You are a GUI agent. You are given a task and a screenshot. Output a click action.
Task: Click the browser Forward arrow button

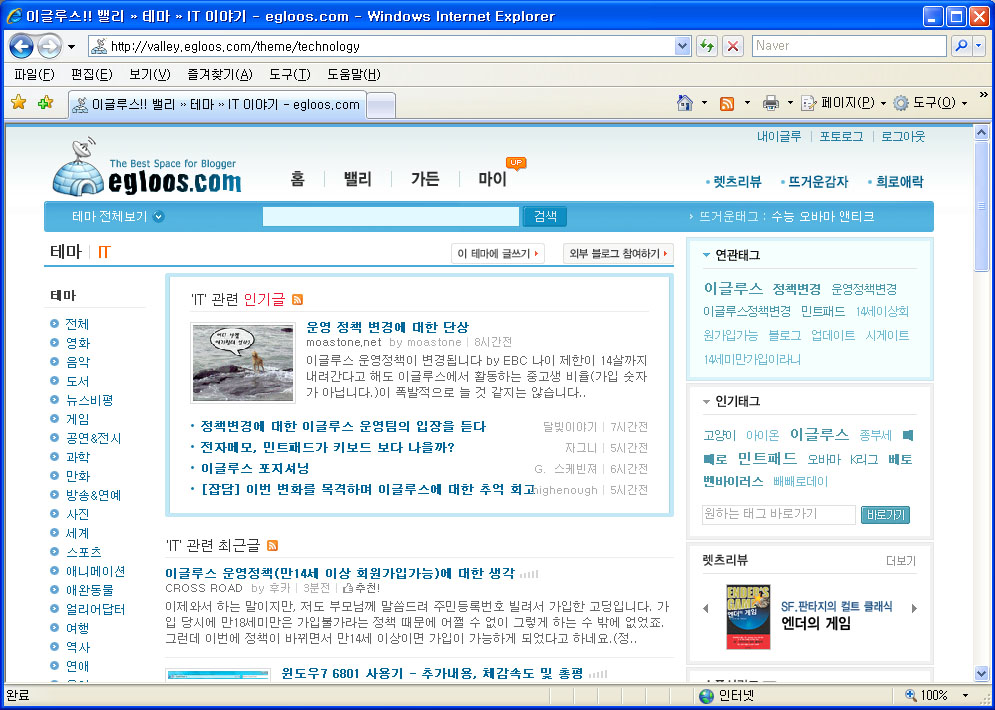pos(49,46)
